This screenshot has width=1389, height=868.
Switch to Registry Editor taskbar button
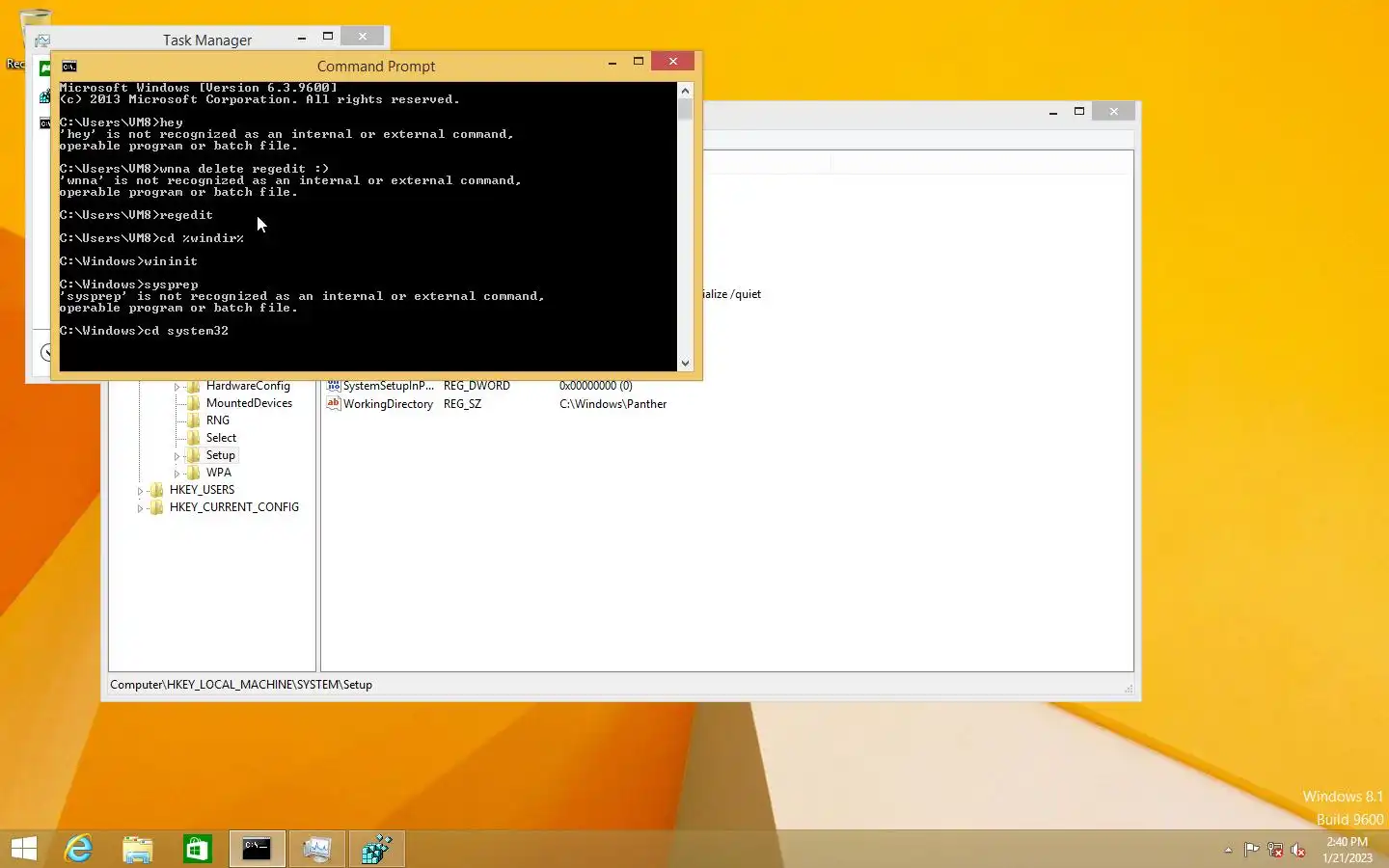[x=376, y=849]
